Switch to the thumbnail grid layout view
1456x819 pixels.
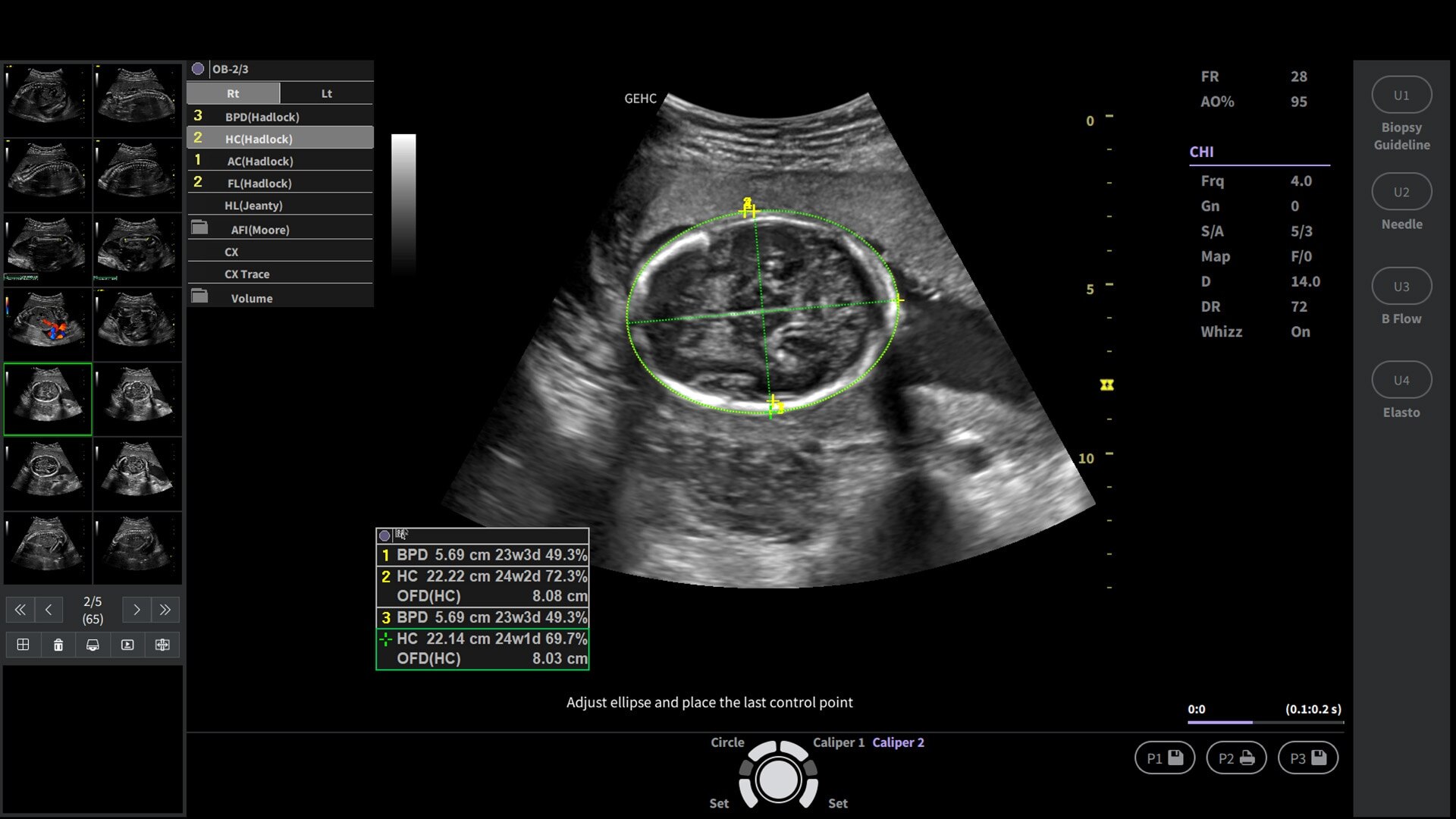(24, 645)
